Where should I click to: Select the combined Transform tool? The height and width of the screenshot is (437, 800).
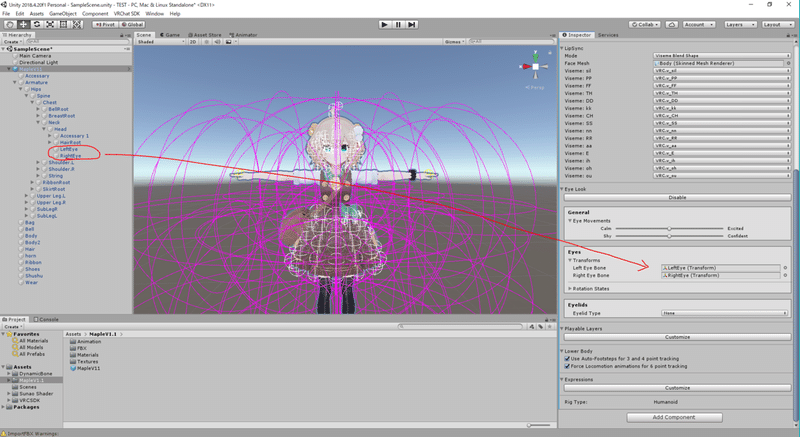(x=77, y=24)
